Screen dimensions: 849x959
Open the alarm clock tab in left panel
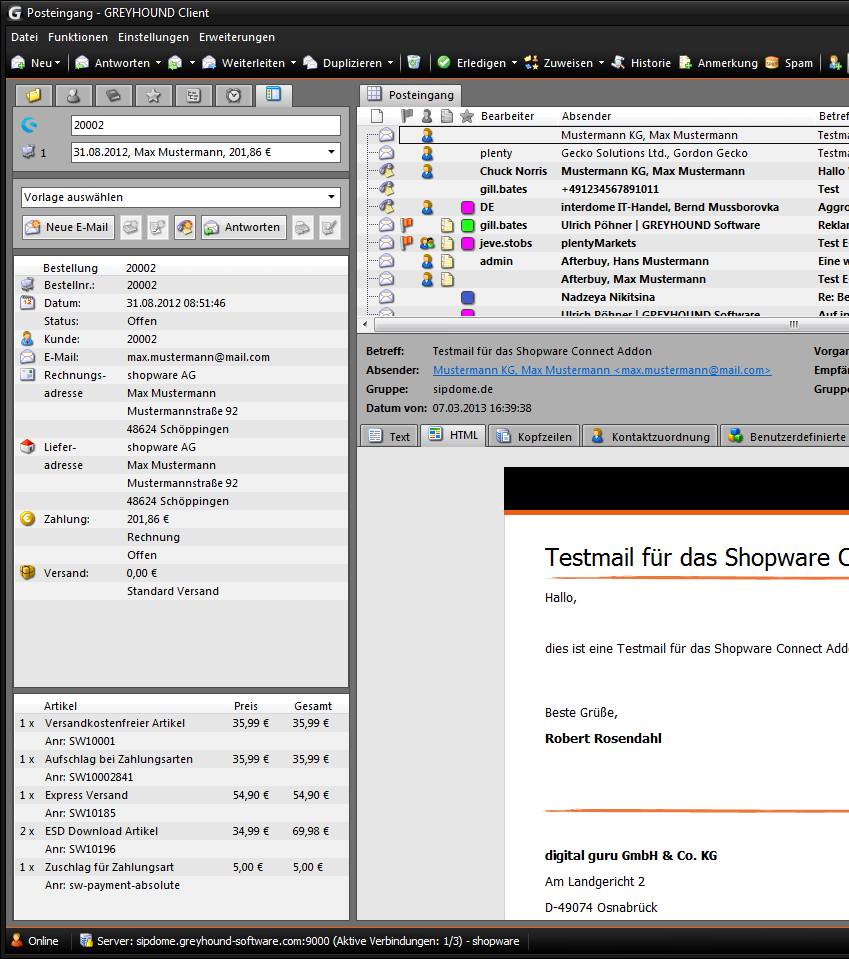click(x=234, y=95)
